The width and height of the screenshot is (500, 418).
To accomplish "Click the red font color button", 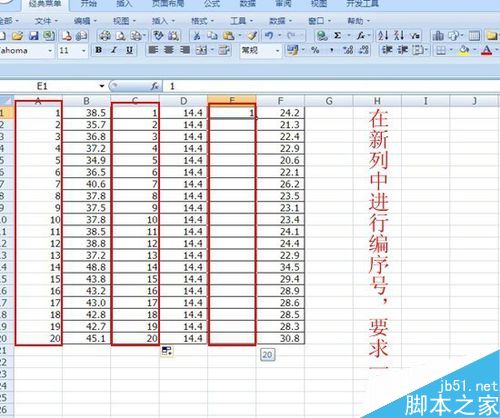I will click(x=487, y=51).
